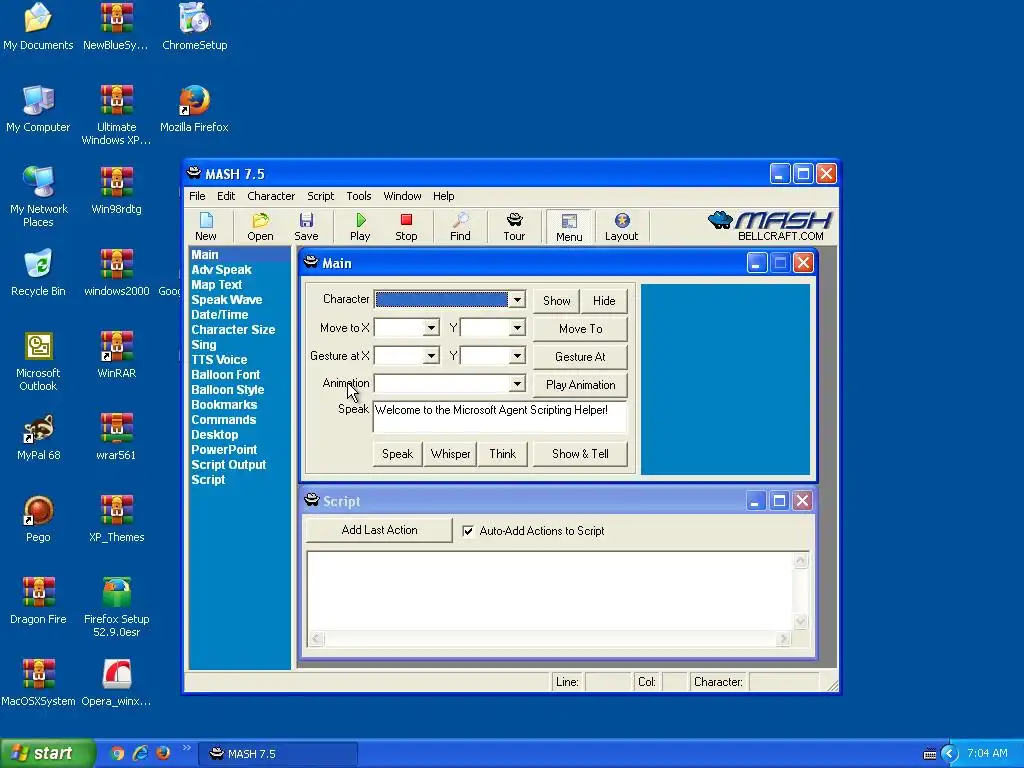Click the Show character button
Screen dimensions: 1024x768
(x=556, y=301)
